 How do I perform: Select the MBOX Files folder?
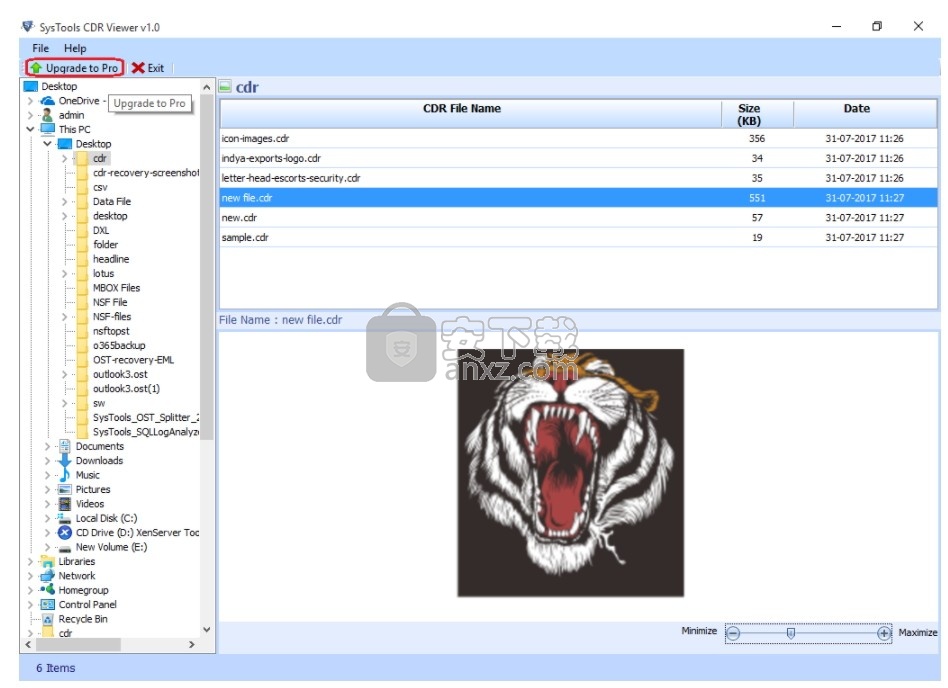point(116,288)
